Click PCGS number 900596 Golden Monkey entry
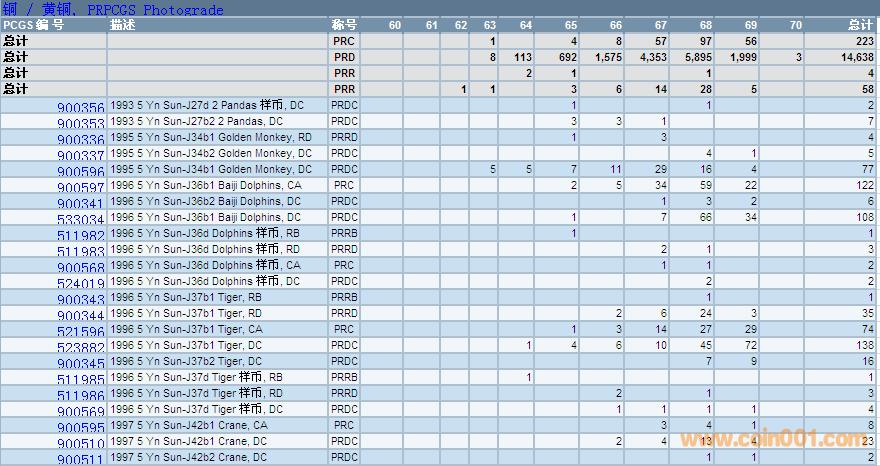The image size is (880, 466). tap(81, 172)
